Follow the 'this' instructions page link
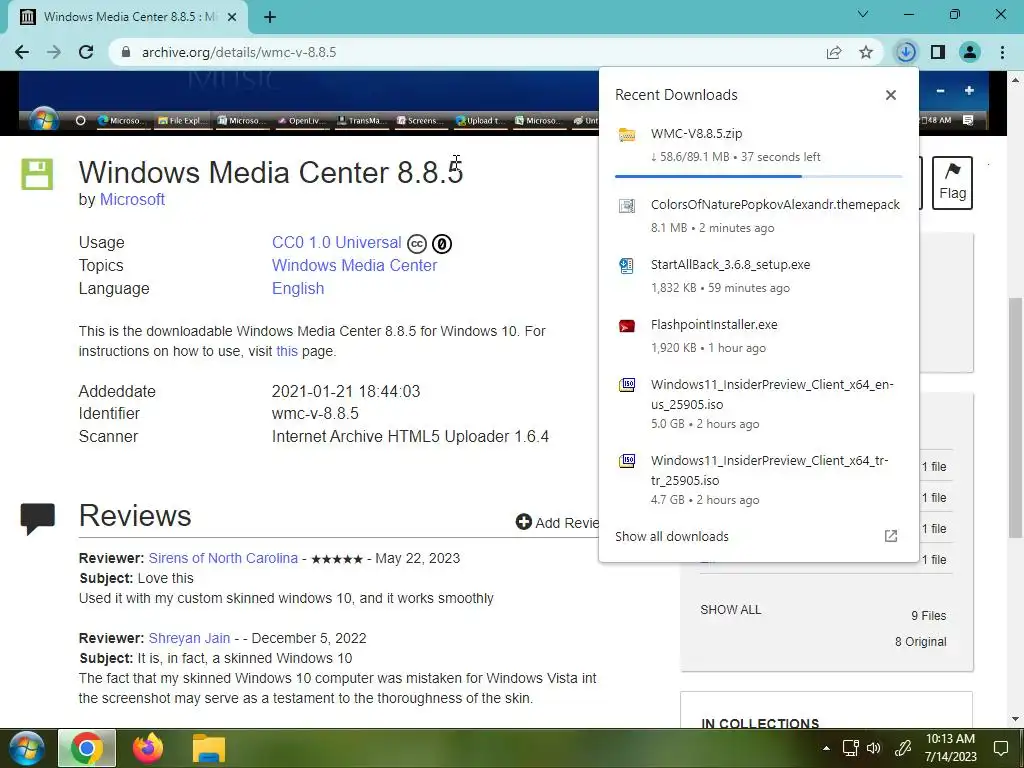Image resolution: width=1024 pixels, height=768 pixels. click(x=287, y=351)
